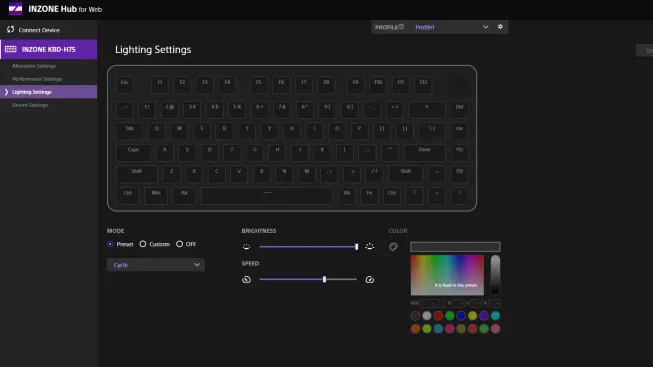Open Lighting Settings page
Screen dimensions: 653x367
tap(49, 92)
